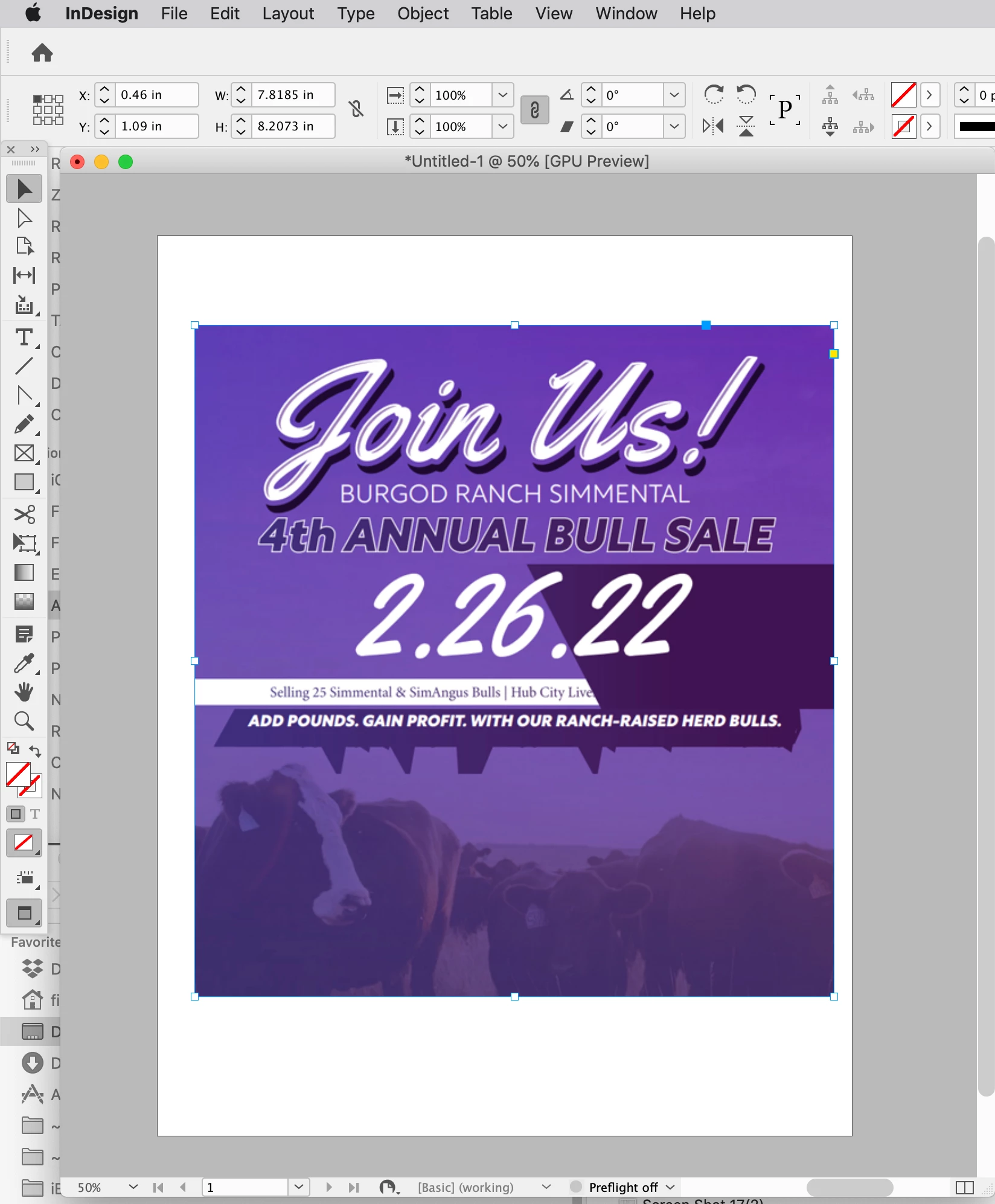
Task: Select the Line tool
Action: [24, 366]
